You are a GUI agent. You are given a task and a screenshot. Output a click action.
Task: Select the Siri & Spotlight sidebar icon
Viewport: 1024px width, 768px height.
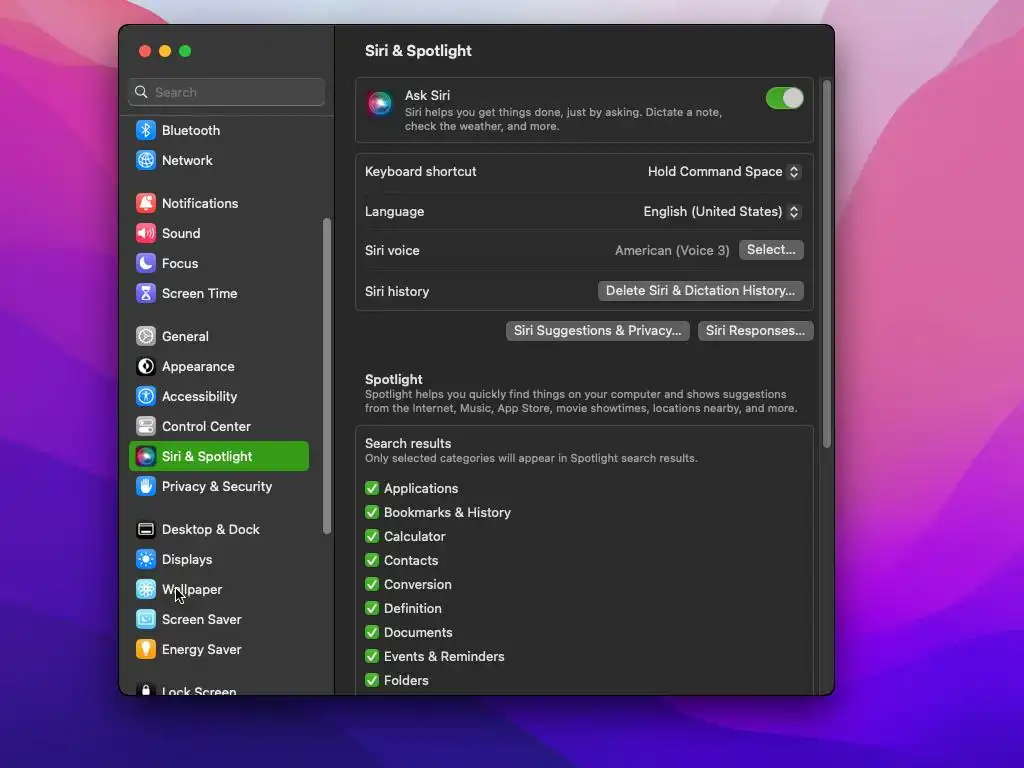click(146, 456)
